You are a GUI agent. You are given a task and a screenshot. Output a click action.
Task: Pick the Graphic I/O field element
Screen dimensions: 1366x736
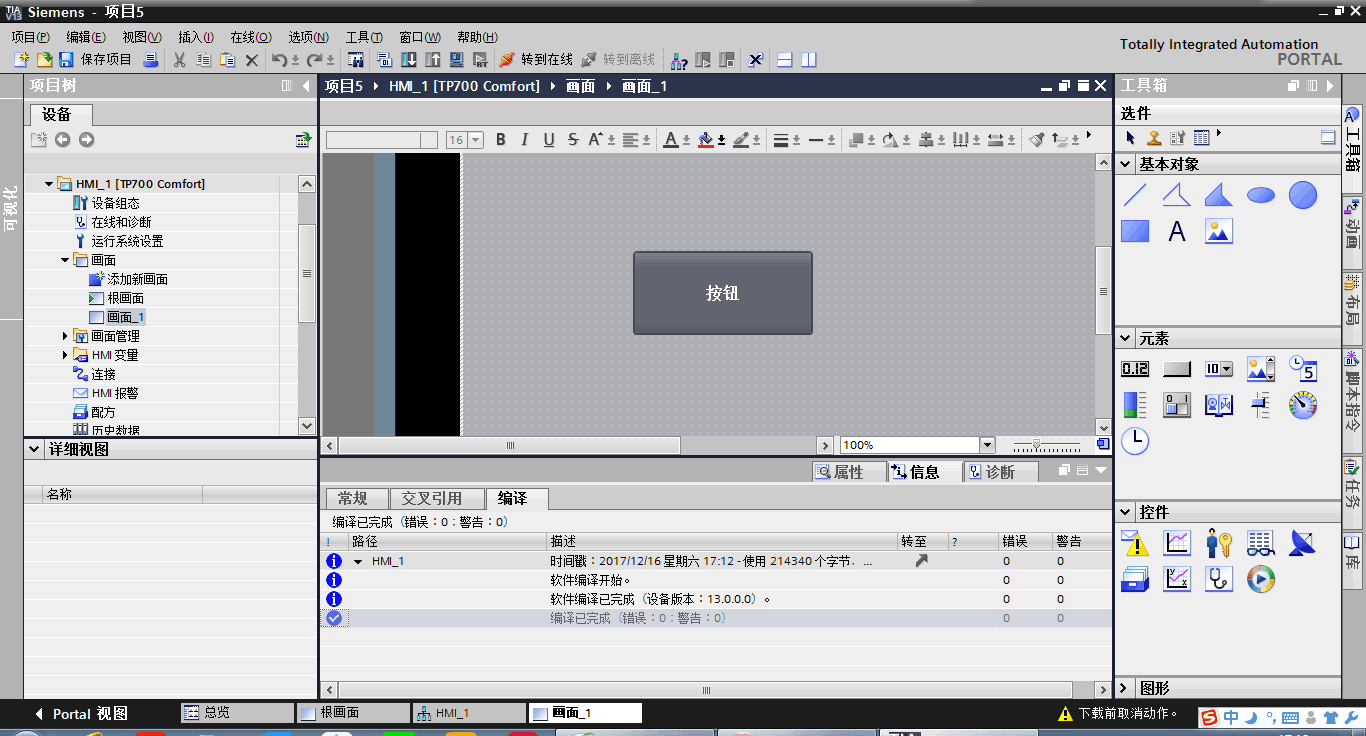click(x=1261, y=369)
